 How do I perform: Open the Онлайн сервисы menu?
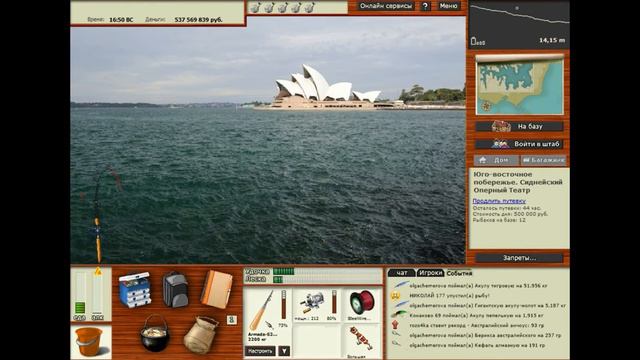coord(386,6)
